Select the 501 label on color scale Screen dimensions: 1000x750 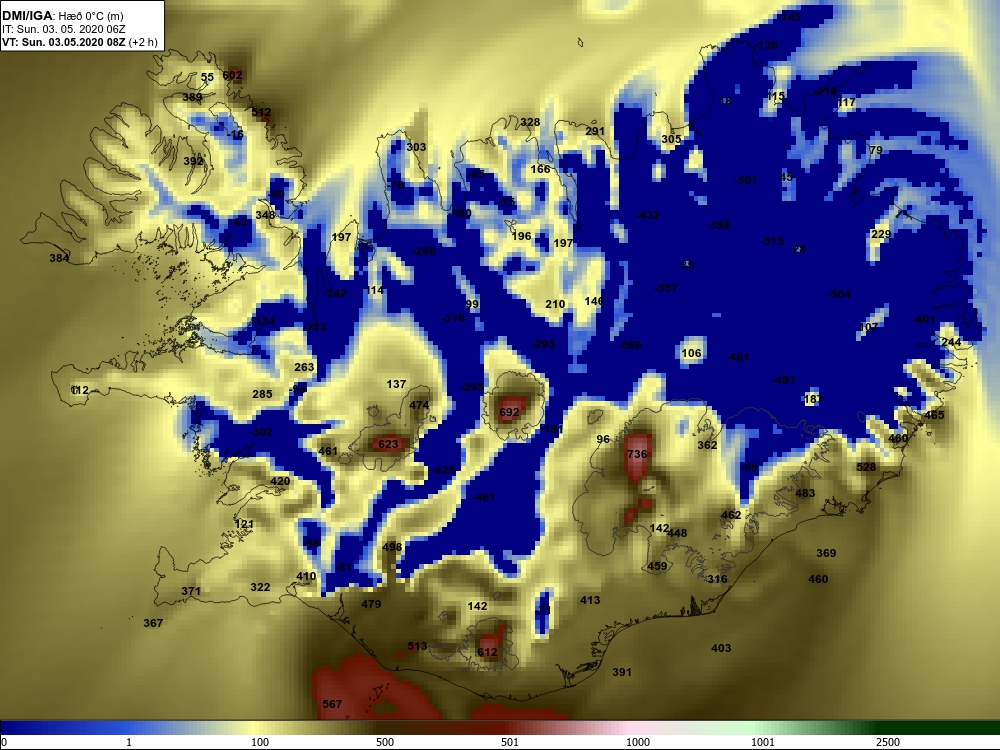pyautogui.click(x=510, y=742)
